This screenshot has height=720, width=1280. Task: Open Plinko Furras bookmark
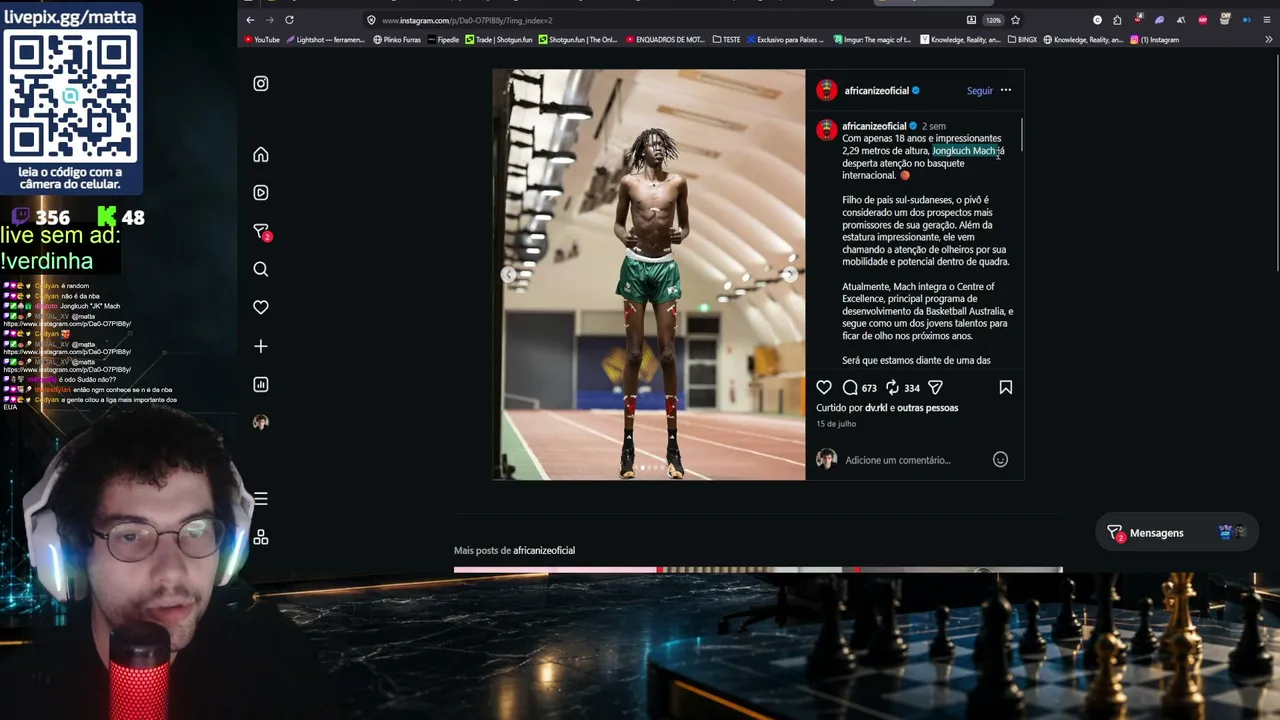pyautogui.click(x=397, y=40)
